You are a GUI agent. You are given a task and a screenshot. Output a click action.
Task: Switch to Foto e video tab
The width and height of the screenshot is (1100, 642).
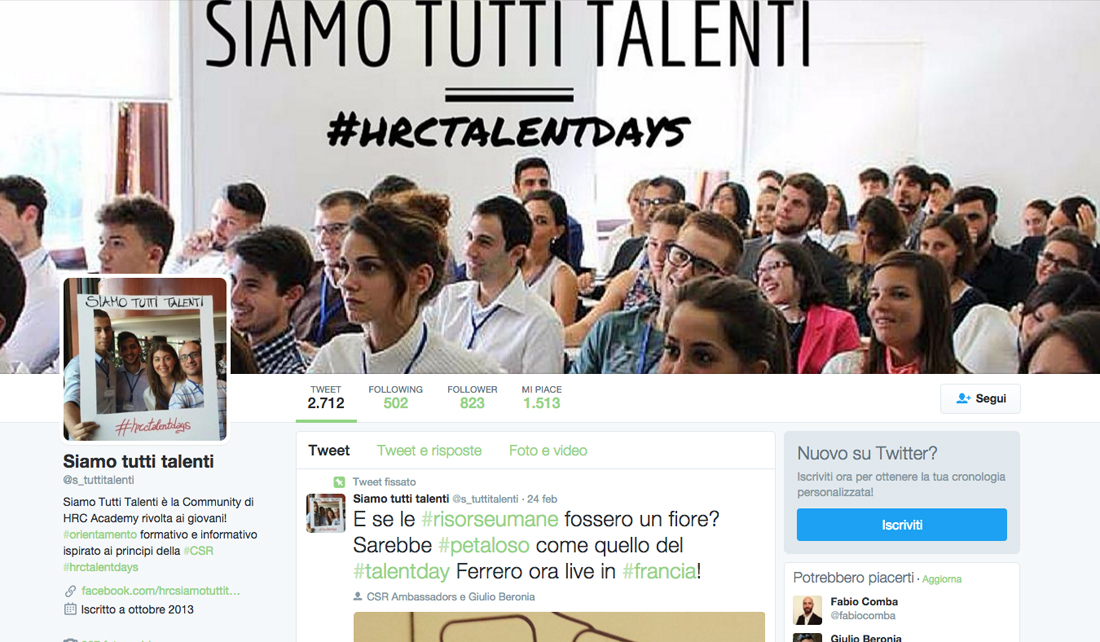pyautogui.click(x=548, y=450)
